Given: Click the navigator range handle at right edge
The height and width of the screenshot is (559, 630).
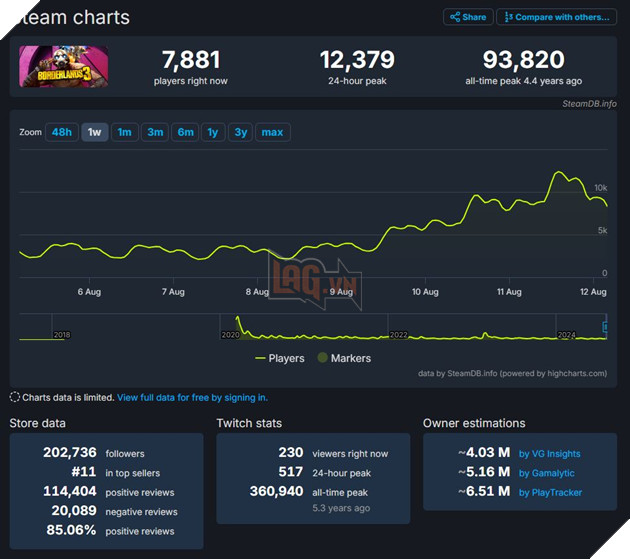Looking at the screenshot, I should pos(604,328).
